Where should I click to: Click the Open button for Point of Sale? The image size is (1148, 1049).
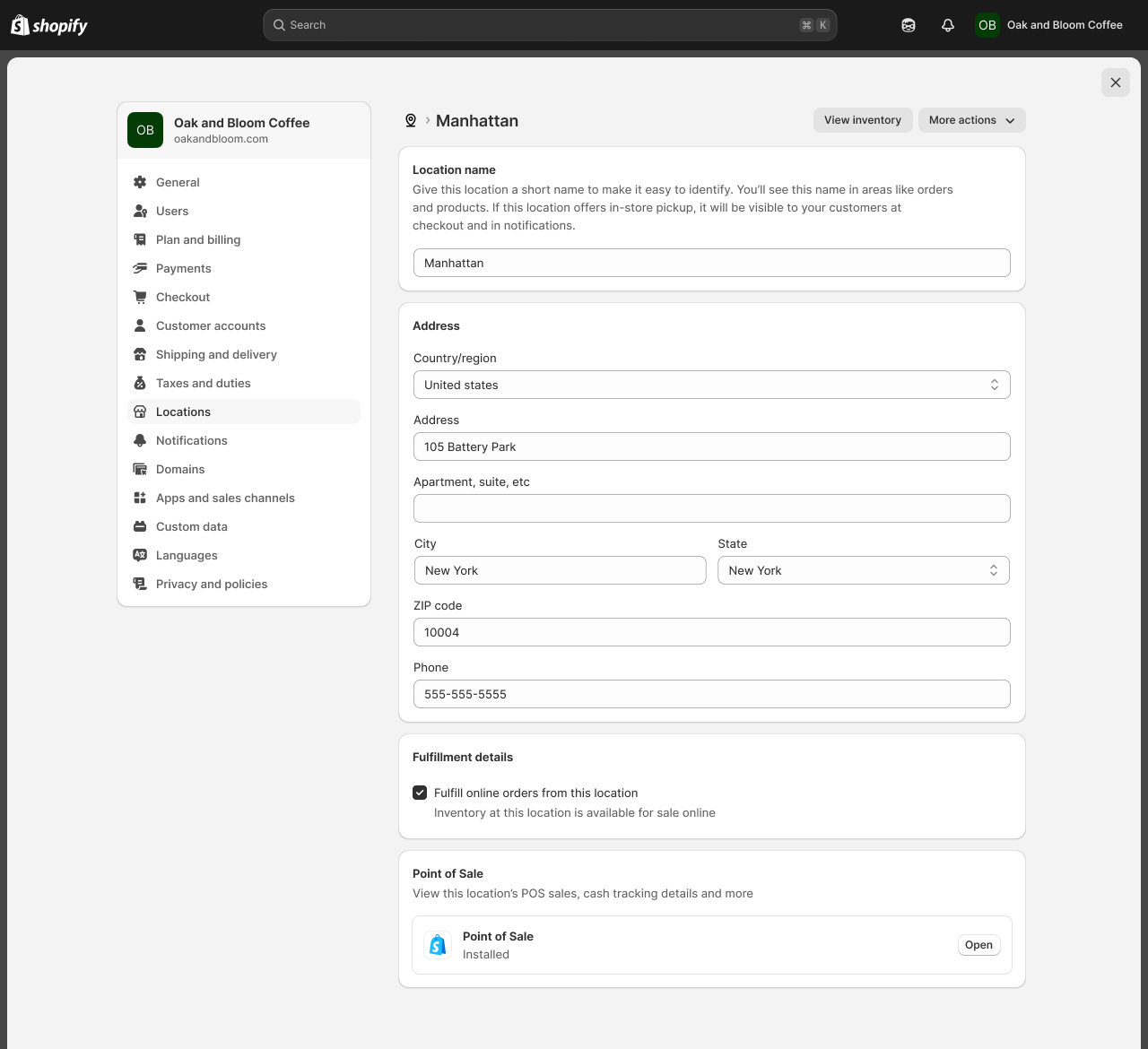tap(978, 945)
